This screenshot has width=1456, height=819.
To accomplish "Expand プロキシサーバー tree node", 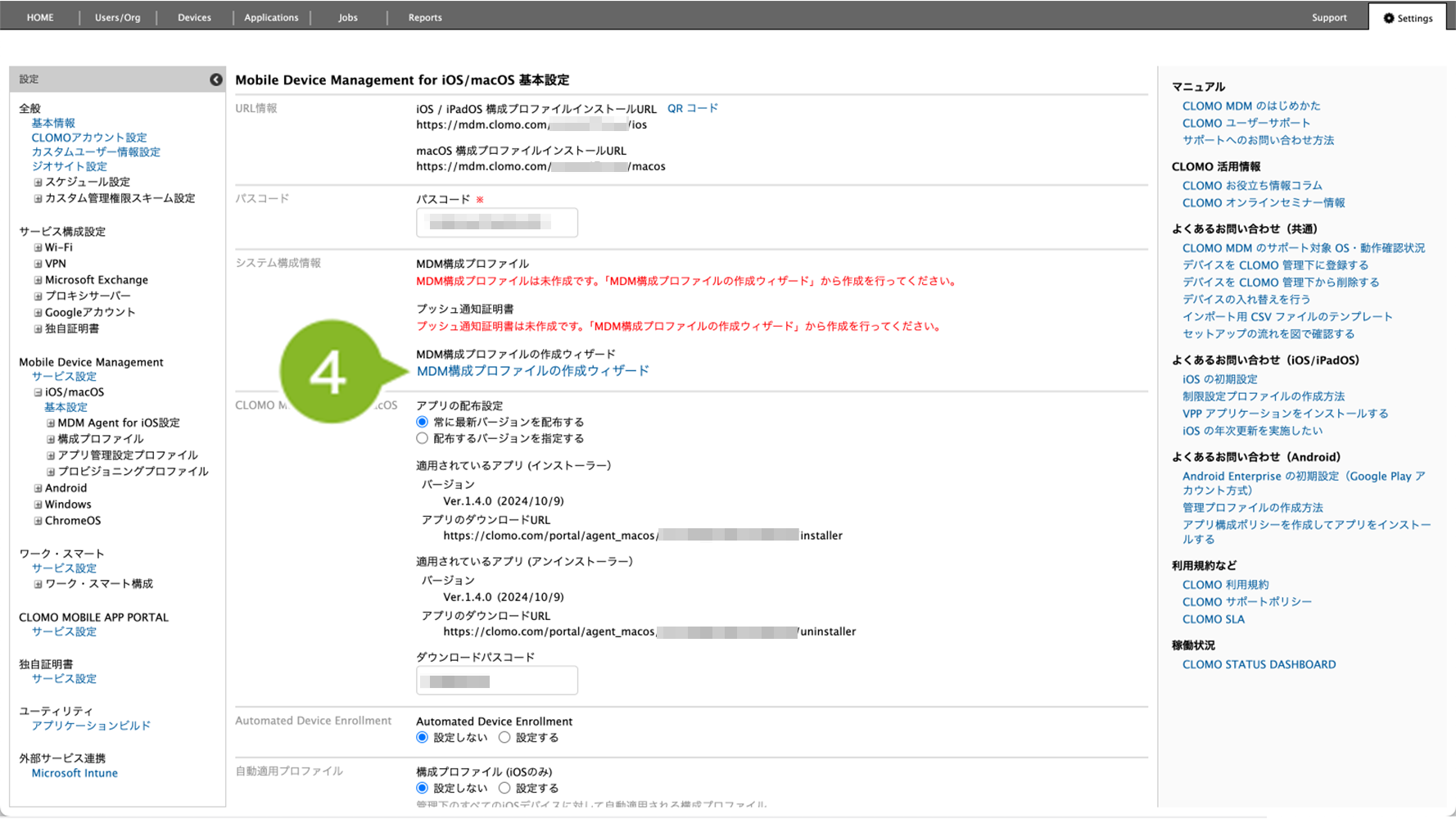I will 38,296.
